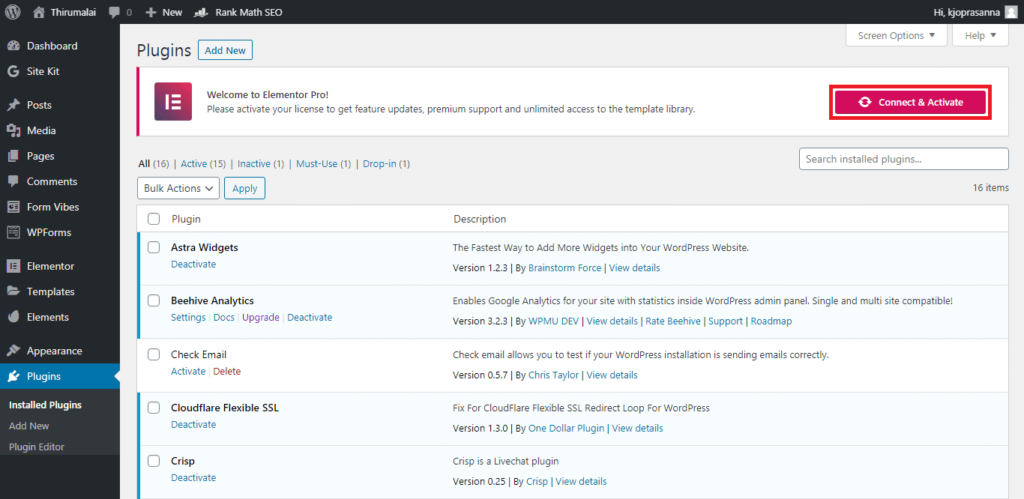Image resolution: width=1024 pixels, height=499 pixels.
Task: Open Rank Math SEO chart icon
Action: [x=202, y=12]
